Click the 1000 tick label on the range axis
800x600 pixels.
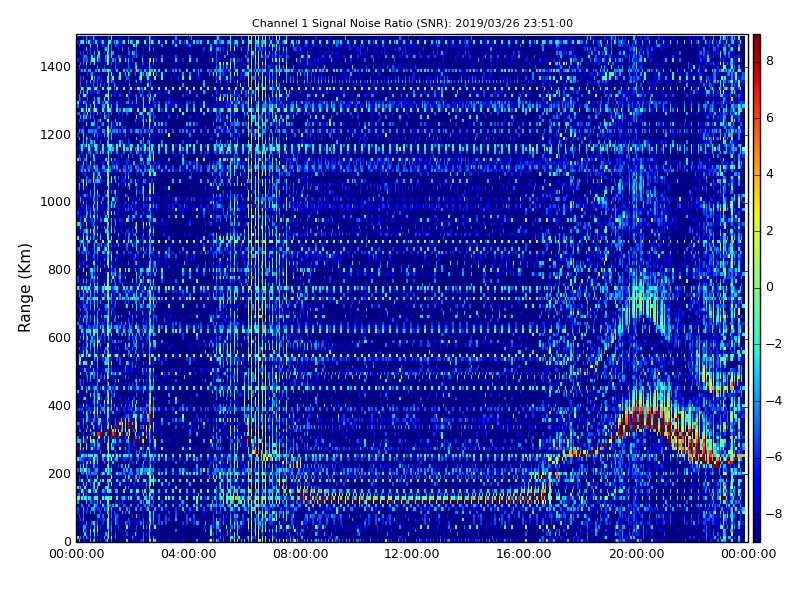[x=55, y=202]
